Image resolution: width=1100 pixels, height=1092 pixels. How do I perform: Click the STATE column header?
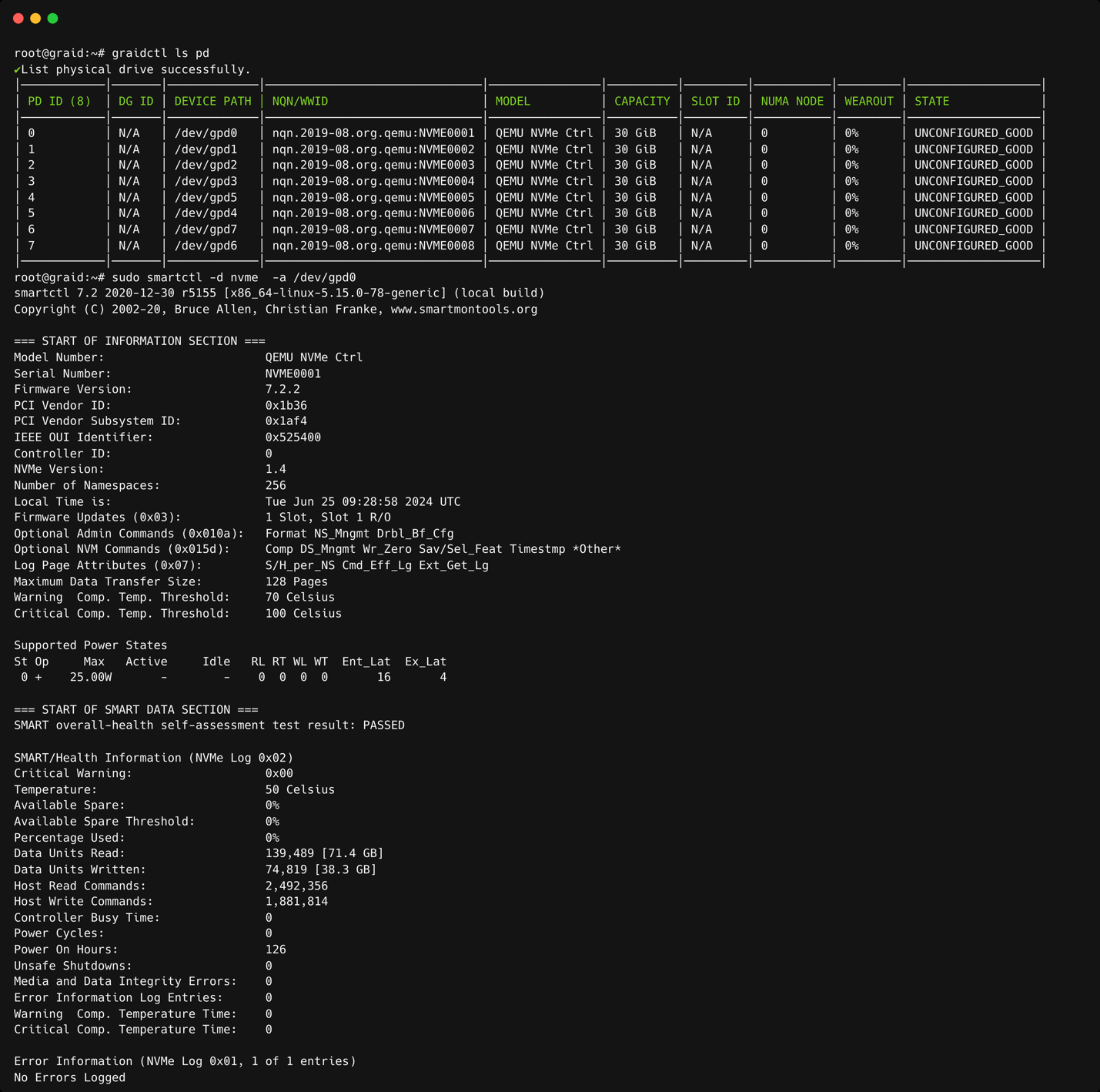(x=931, y=101)
